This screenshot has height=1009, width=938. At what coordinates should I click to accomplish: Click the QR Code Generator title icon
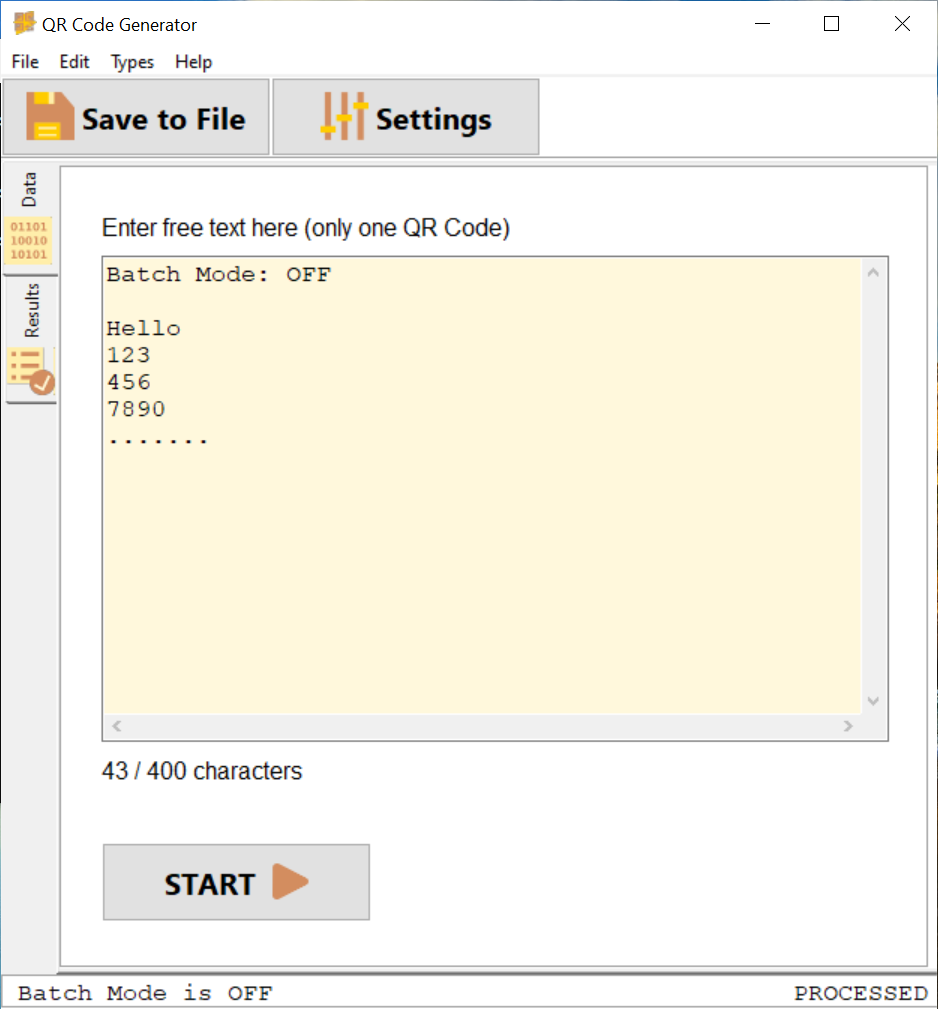24,24
